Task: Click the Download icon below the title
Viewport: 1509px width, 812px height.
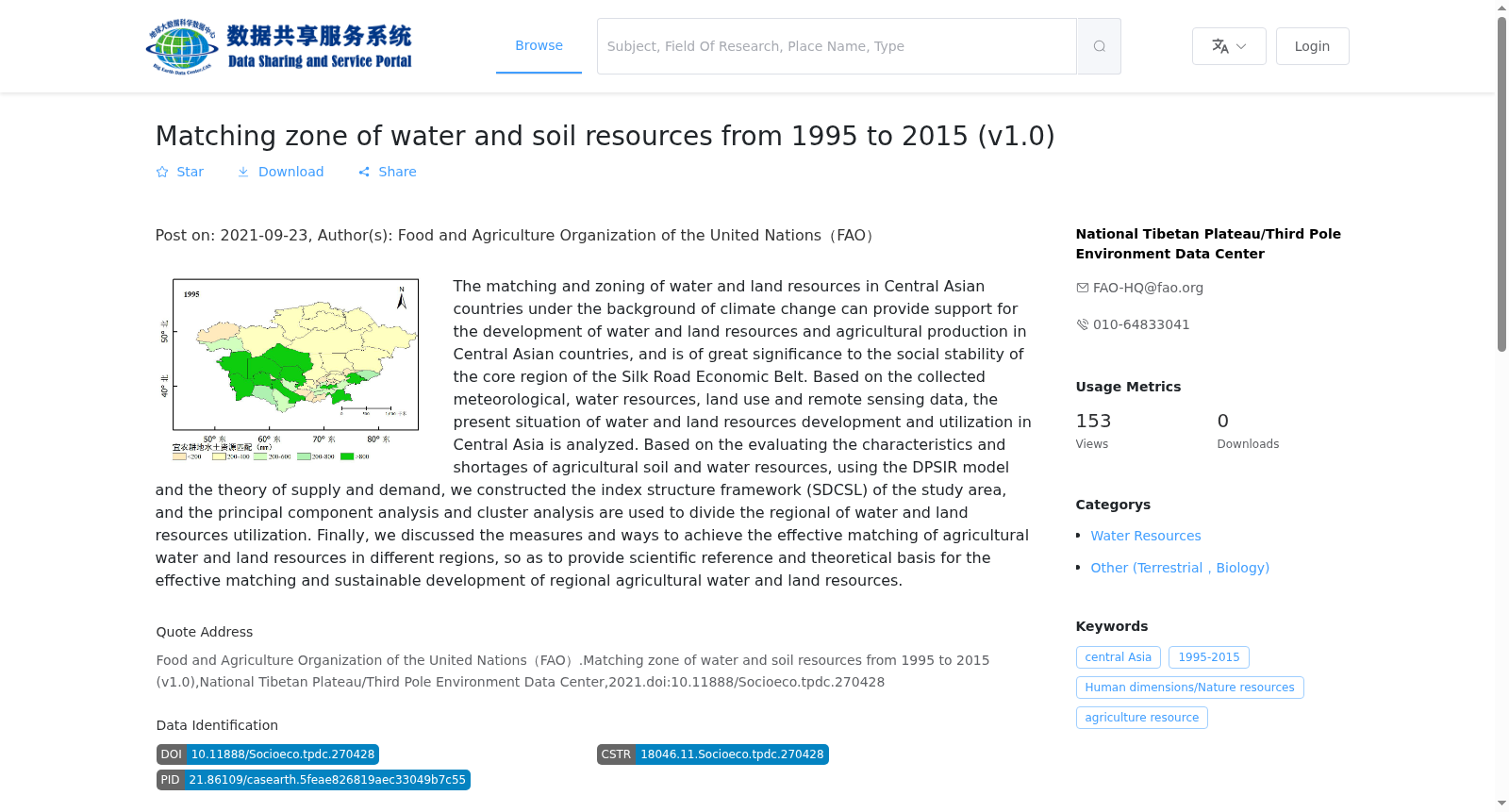Action: tap(243, 172)
